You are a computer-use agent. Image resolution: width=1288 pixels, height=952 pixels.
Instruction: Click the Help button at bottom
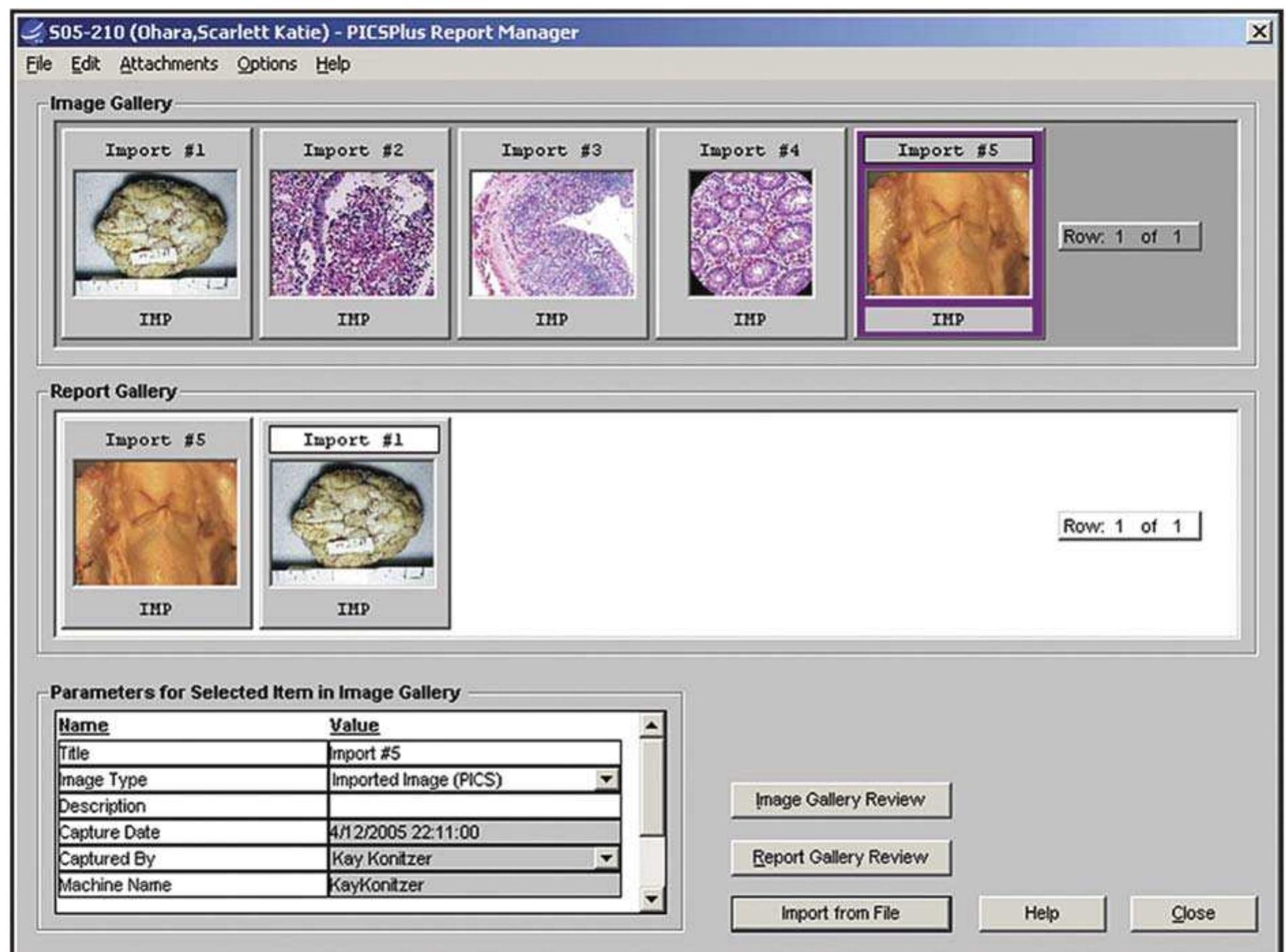1042,913
